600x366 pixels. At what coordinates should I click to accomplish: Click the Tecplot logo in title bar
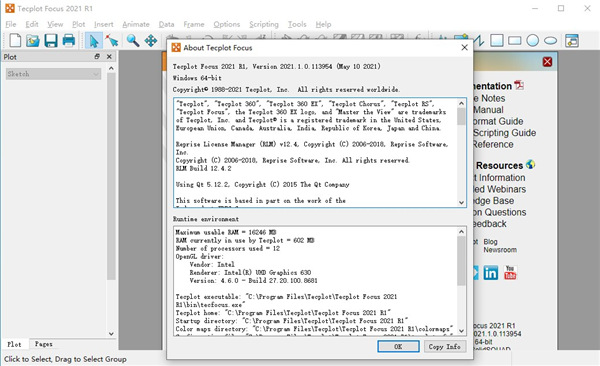pyautogui.click(x=10, y=8)
